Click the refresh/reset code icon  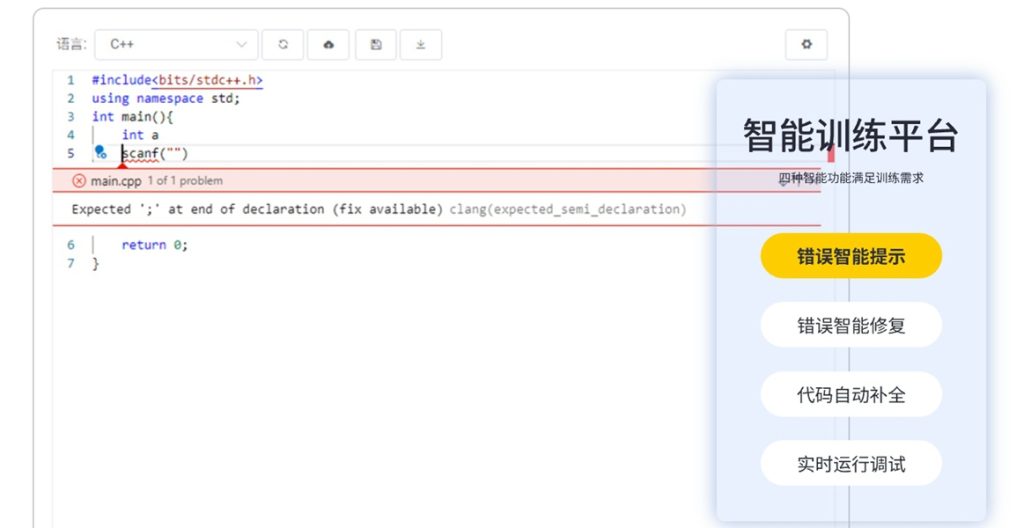283,44
